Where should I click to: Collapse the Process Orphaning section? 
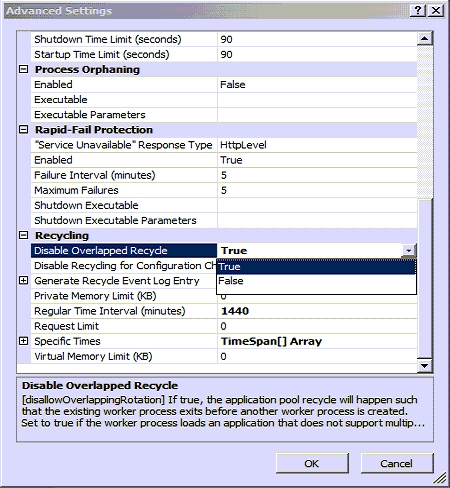(23, 69)
